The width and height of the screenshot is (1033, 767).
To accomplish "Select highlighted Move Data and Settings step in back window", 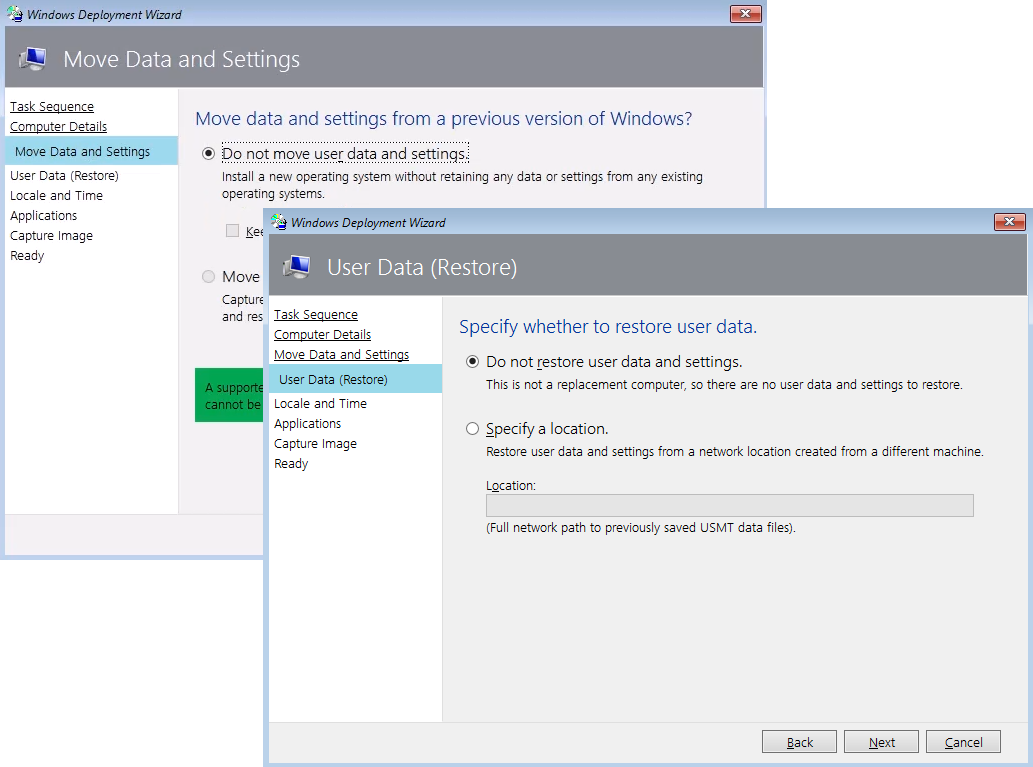I will click(92, 151).
